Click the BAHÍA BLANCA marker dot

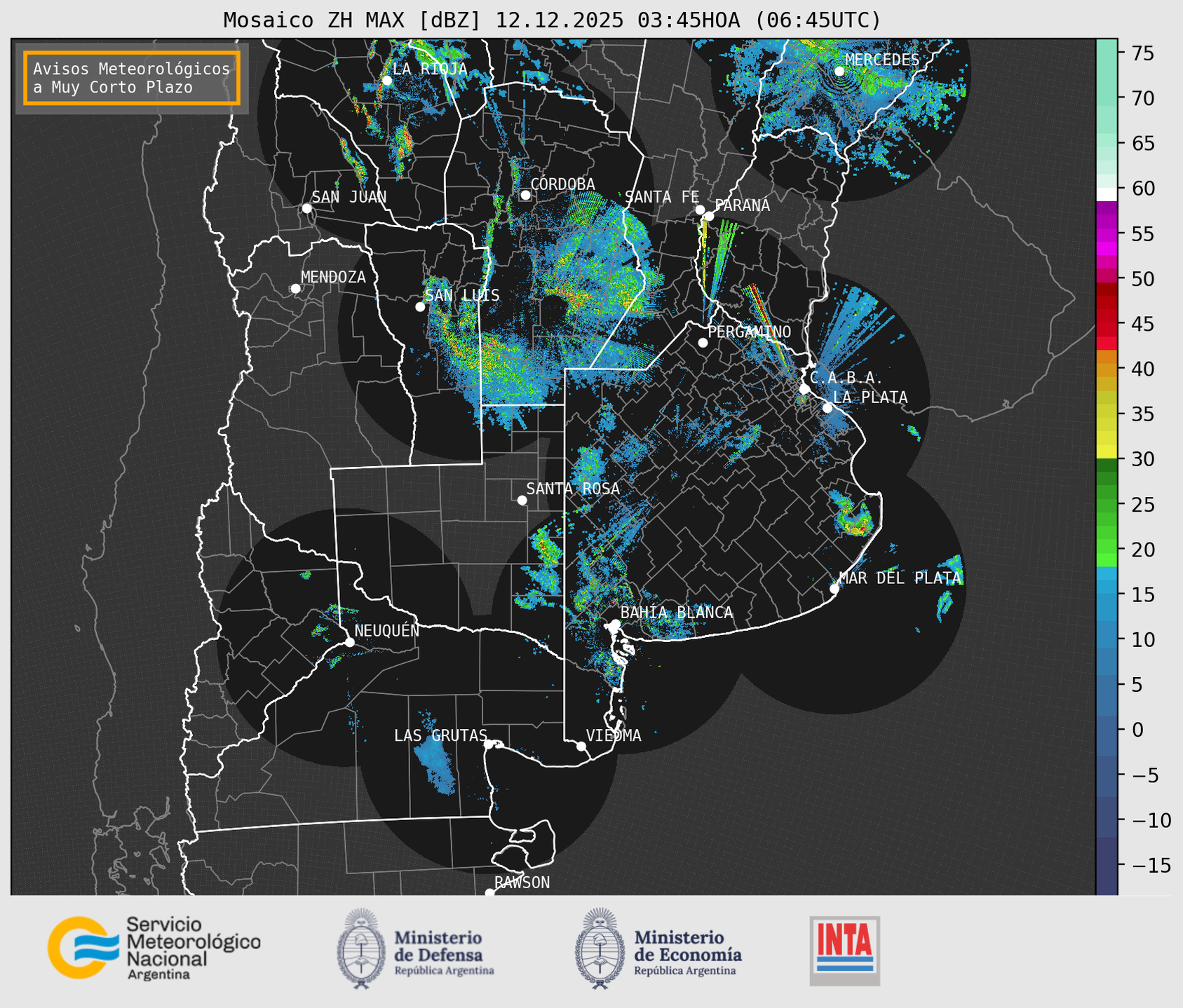(615, 624)
